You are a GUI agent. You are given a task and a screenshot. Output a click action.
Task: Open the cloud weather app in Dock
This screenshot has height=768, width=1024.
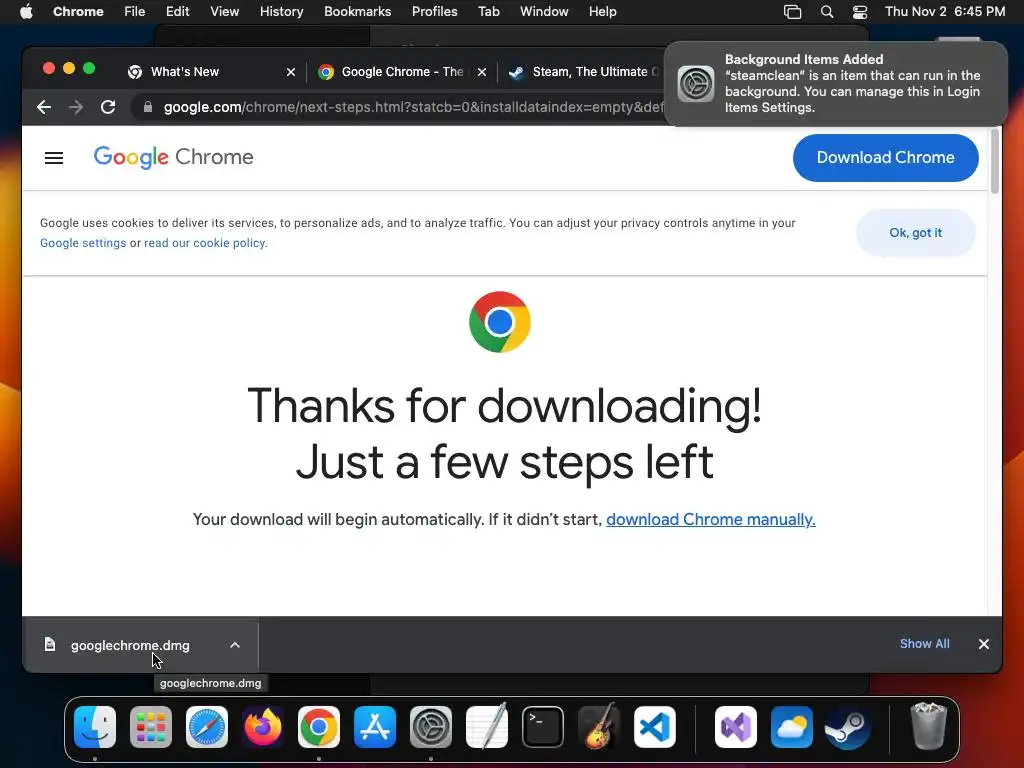(x=792, y=727)
